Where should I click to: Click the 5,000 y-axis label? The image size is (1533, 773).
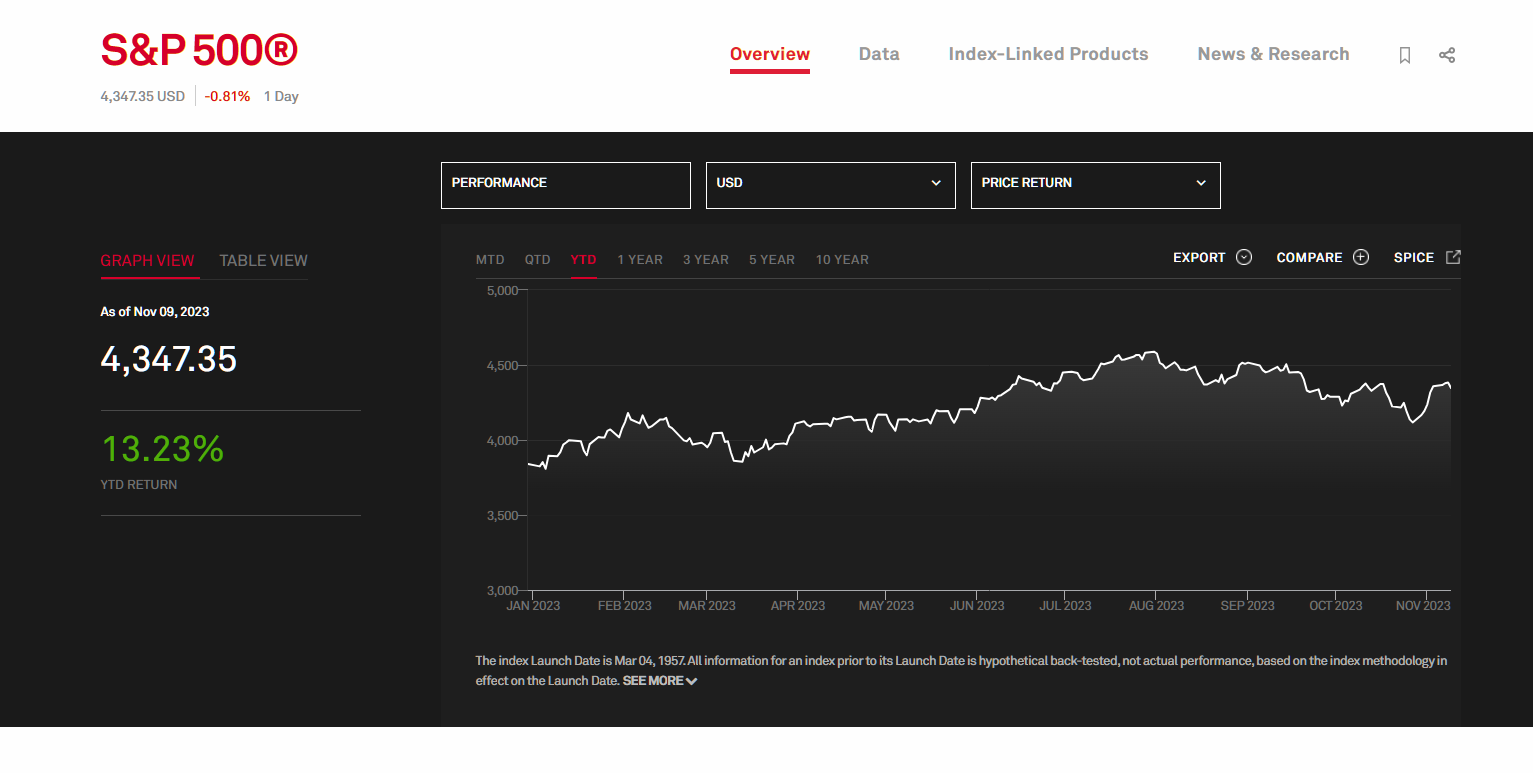tap(502, 291)
